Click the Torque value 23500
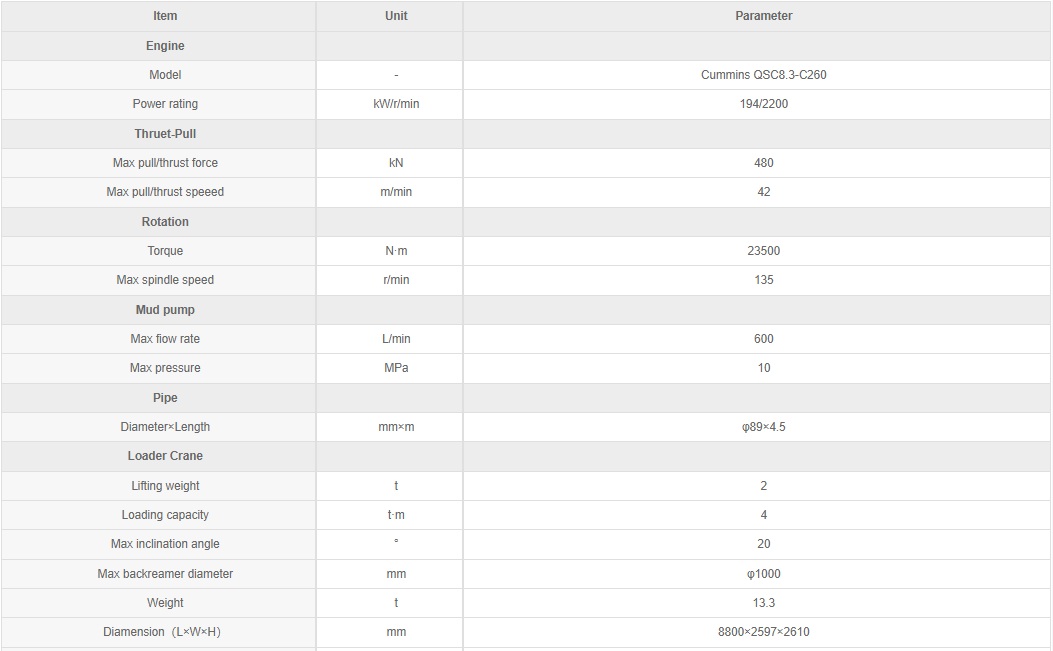This screenshot has width=1053, height=651. click(x=764, y=251)
